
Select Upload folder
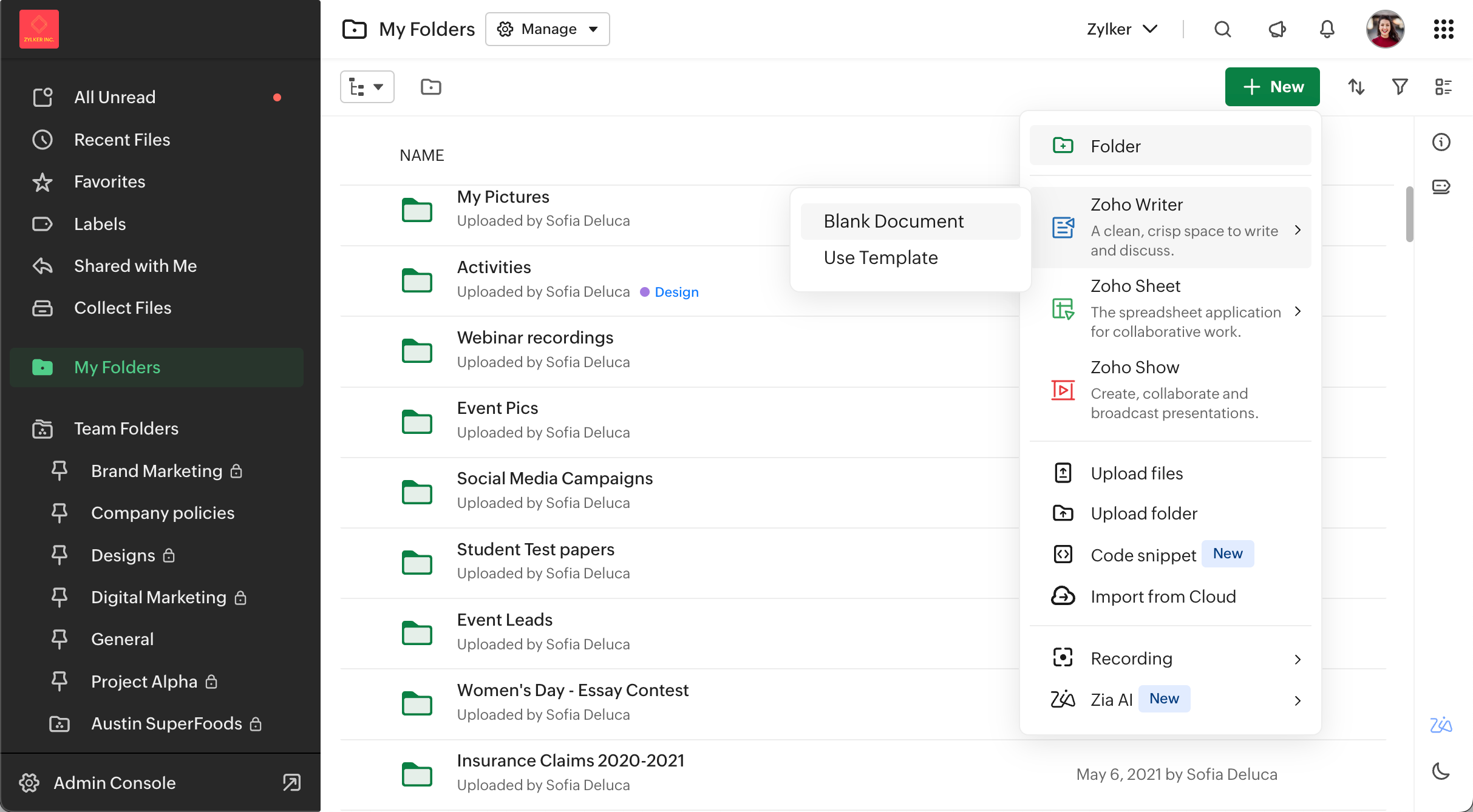pyautogui.click(x=1170, y=513)
